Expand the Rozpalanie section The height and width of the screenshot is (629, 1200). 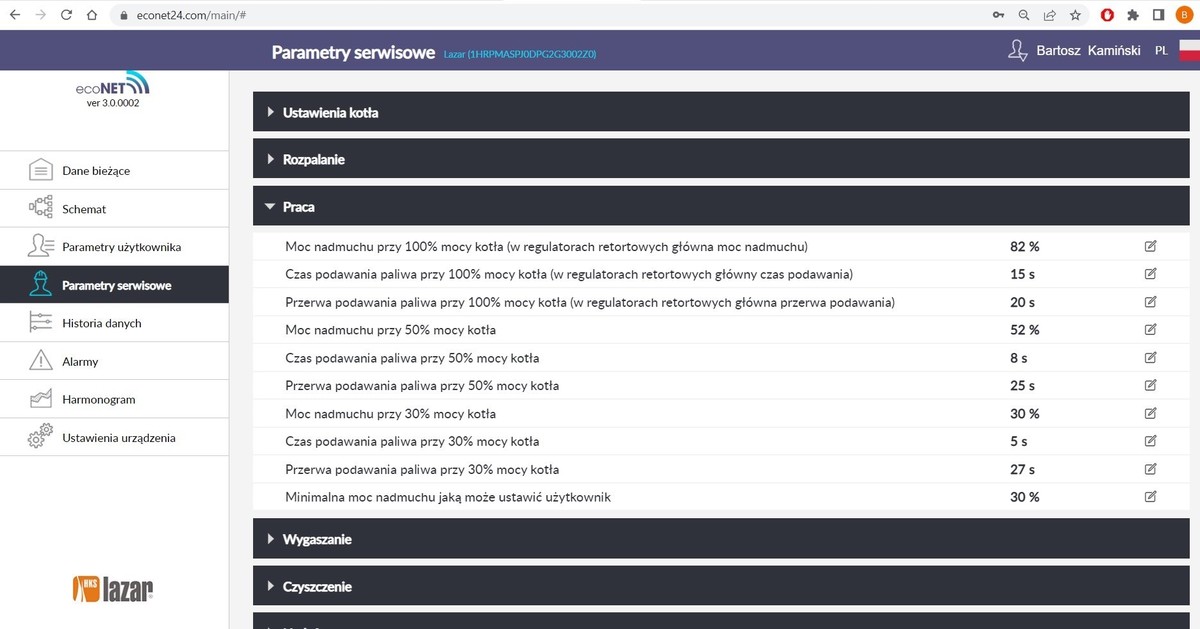pos(314,160)
